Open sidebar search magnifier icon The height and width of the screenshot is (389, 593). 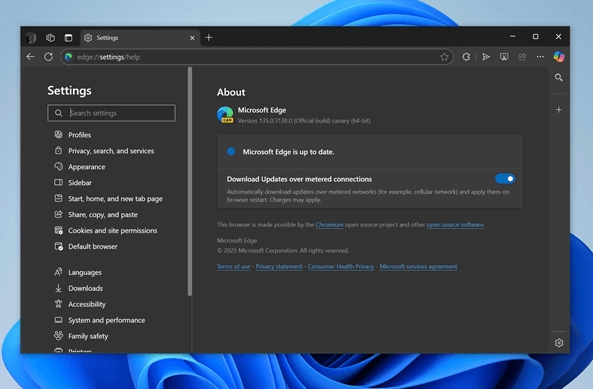pos(559,77)
